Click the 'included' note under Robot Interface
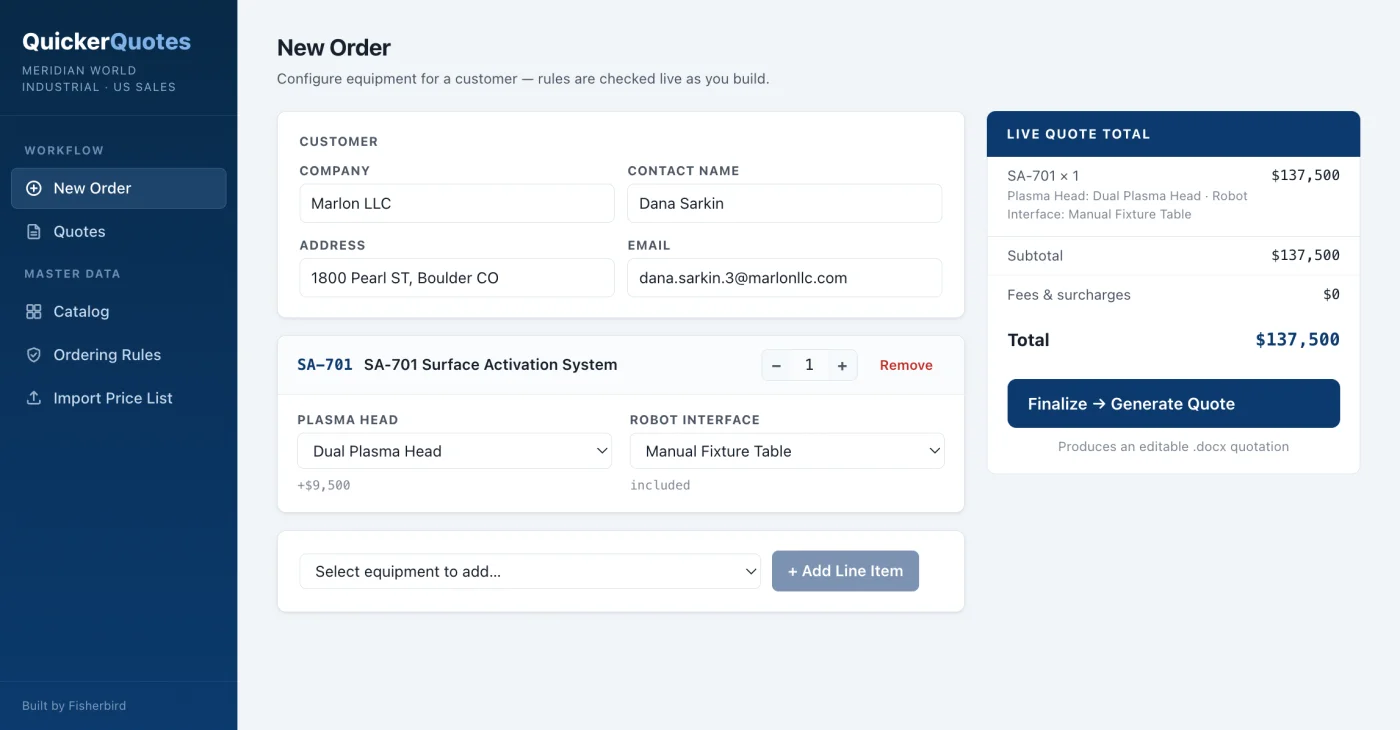The height and width of the screenshot is (730, 1400). point(660,485)
